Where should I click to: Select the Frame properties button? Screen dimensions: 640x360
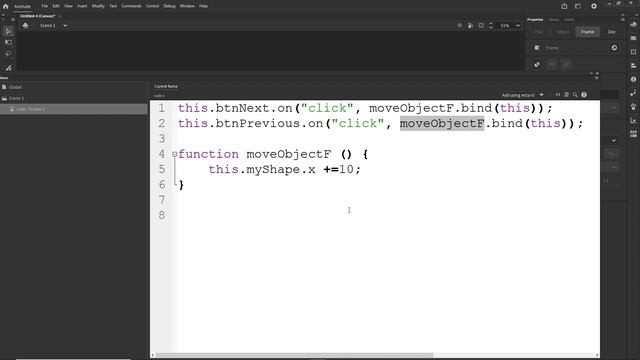click(x=588, y=32)
